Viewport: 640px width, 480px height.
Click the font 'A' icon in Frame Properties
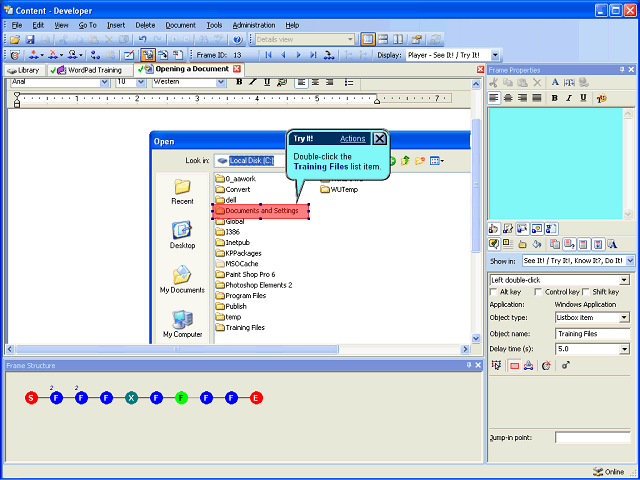pos(555,82)
